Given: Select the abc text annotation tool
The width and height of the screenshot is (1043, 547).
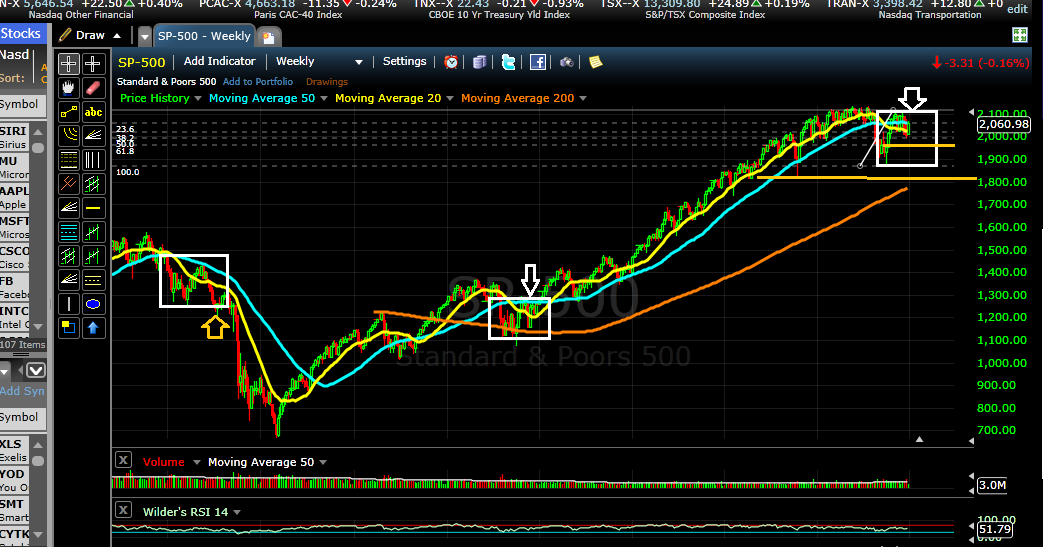Looking at the screenshot, I should pos(93,112).
